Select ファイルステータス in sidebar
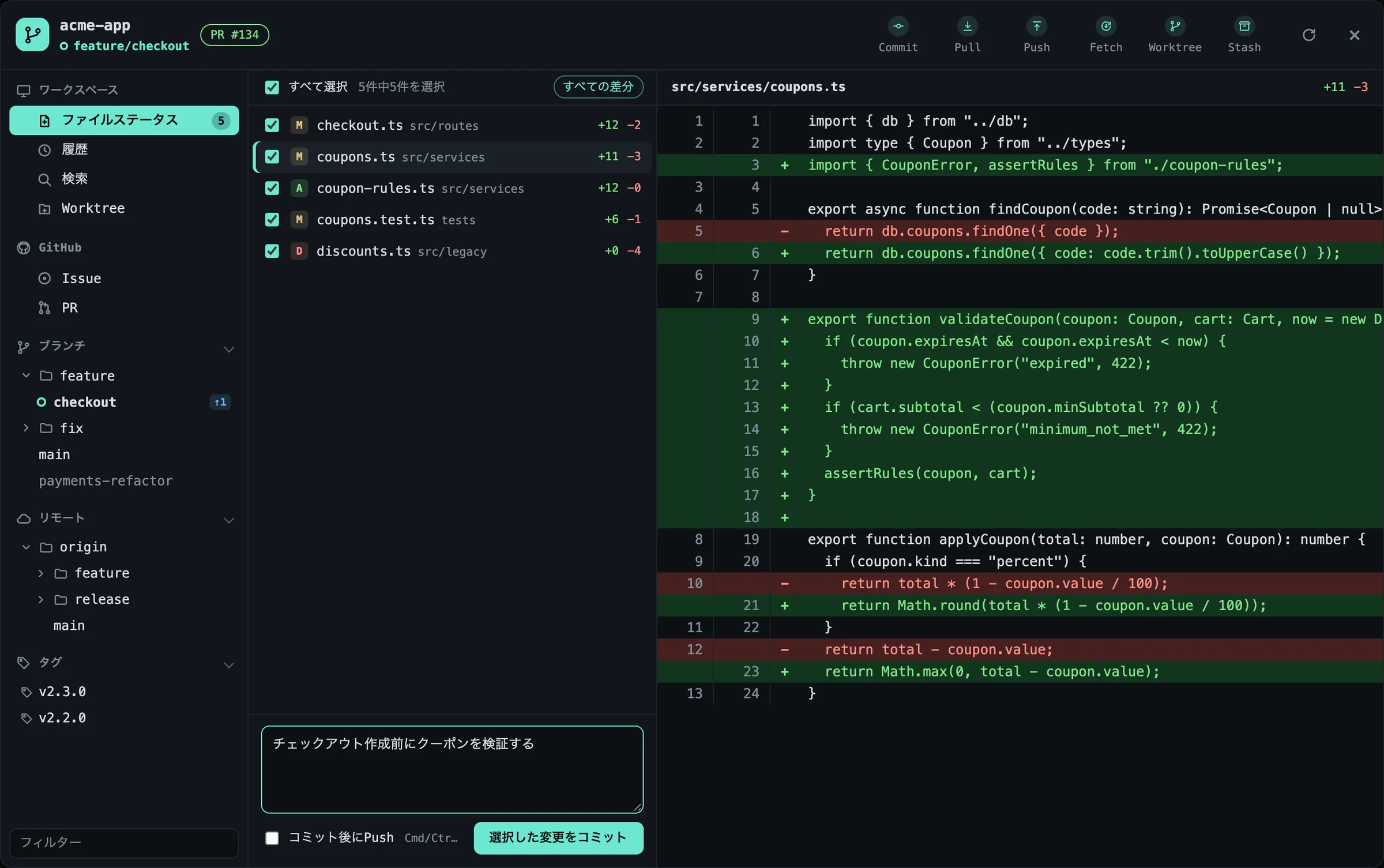This screenshot has height=868, width=1384. pos(124,120)
